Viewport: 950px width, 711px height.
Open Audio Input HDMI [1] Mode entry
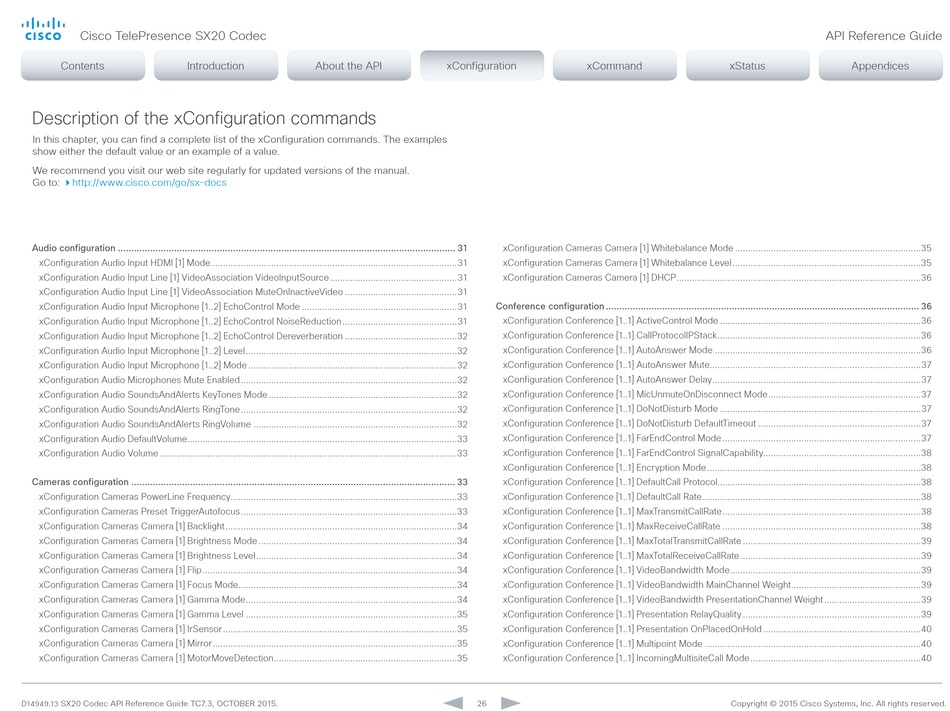pyautogui.click(x=253, y=263)
